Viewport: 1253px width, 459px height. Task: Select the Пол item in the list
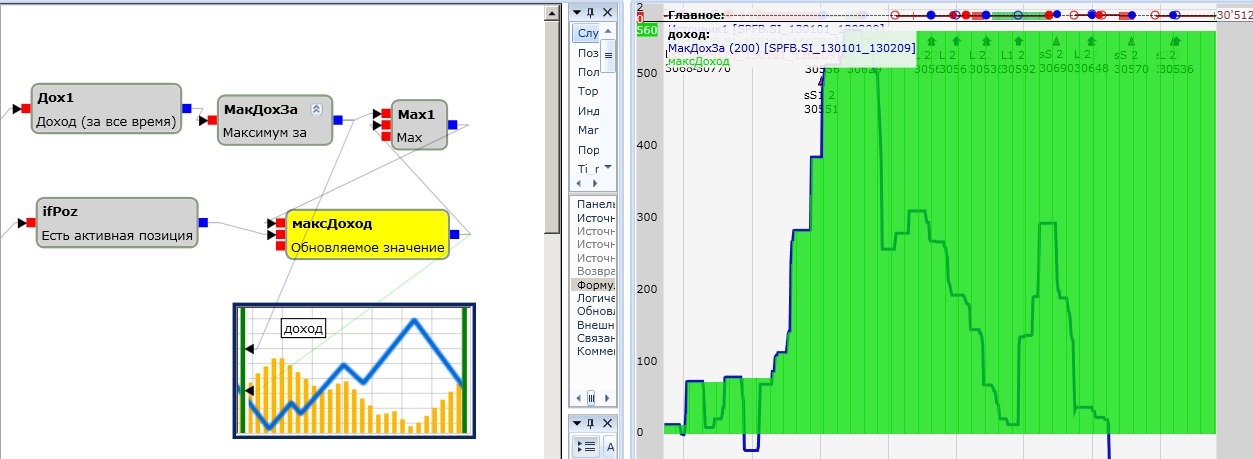(x=587, y=72)
